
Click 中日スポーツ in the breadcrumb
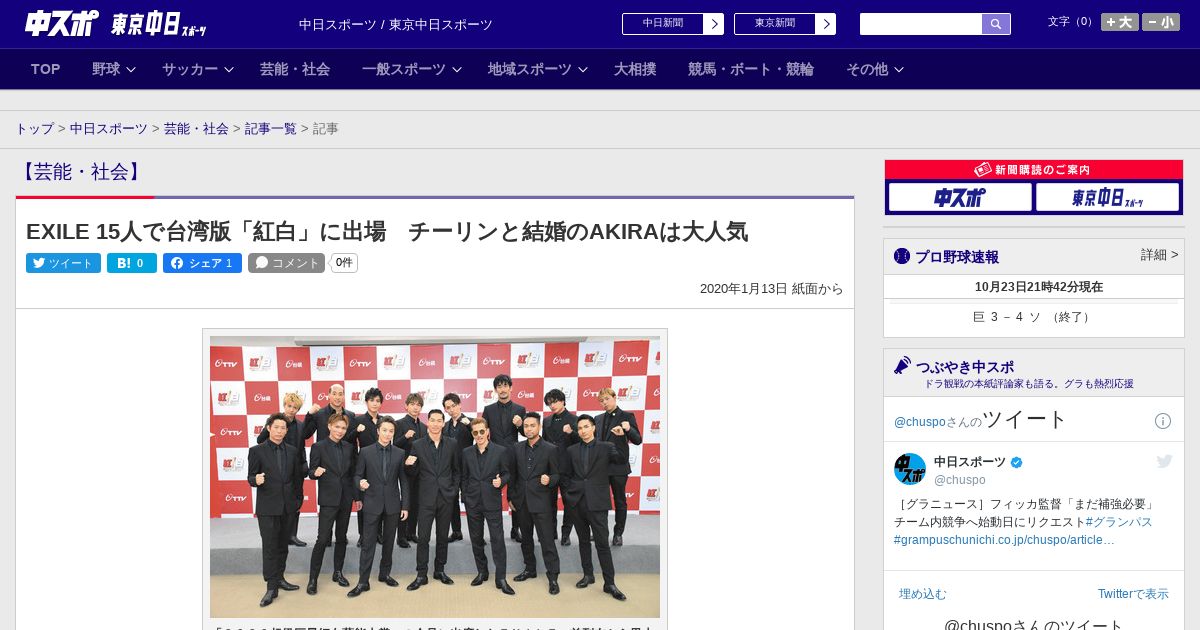tap(109, 129)
